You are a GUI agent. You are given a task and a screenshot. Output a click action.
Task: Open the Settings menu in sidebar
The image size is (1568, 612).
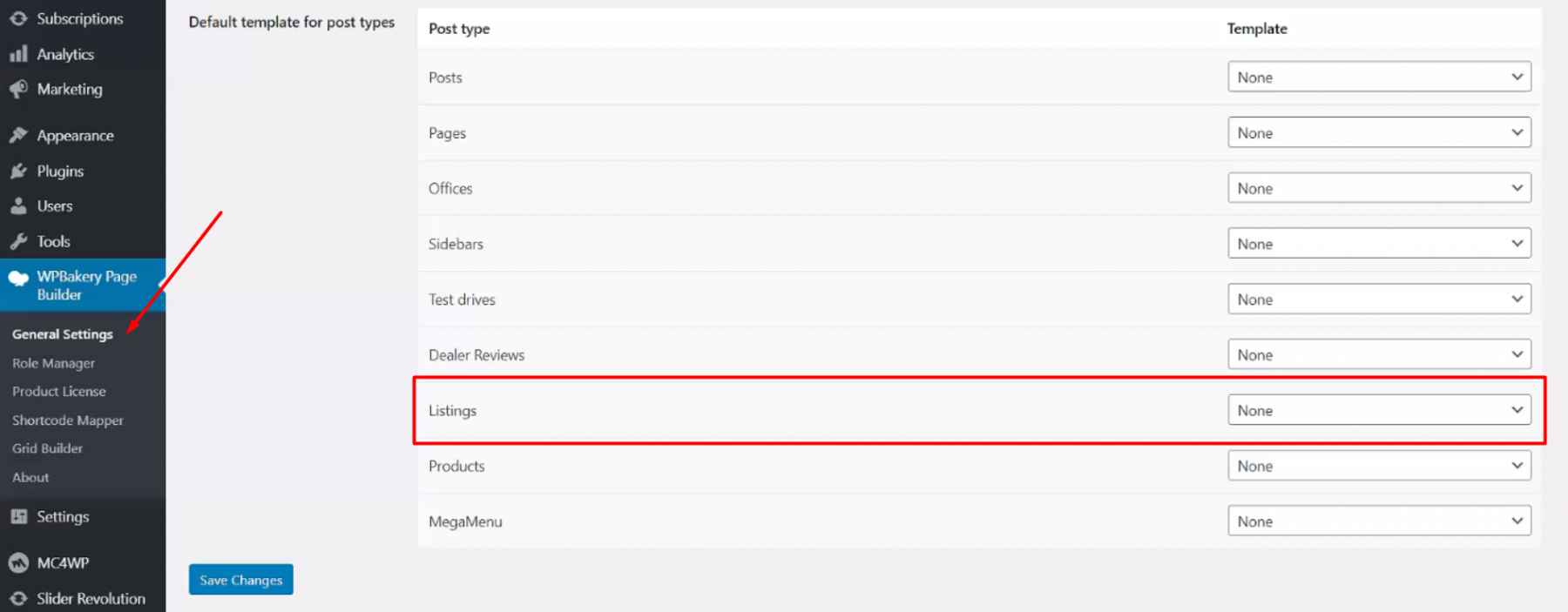coord(62,516)
